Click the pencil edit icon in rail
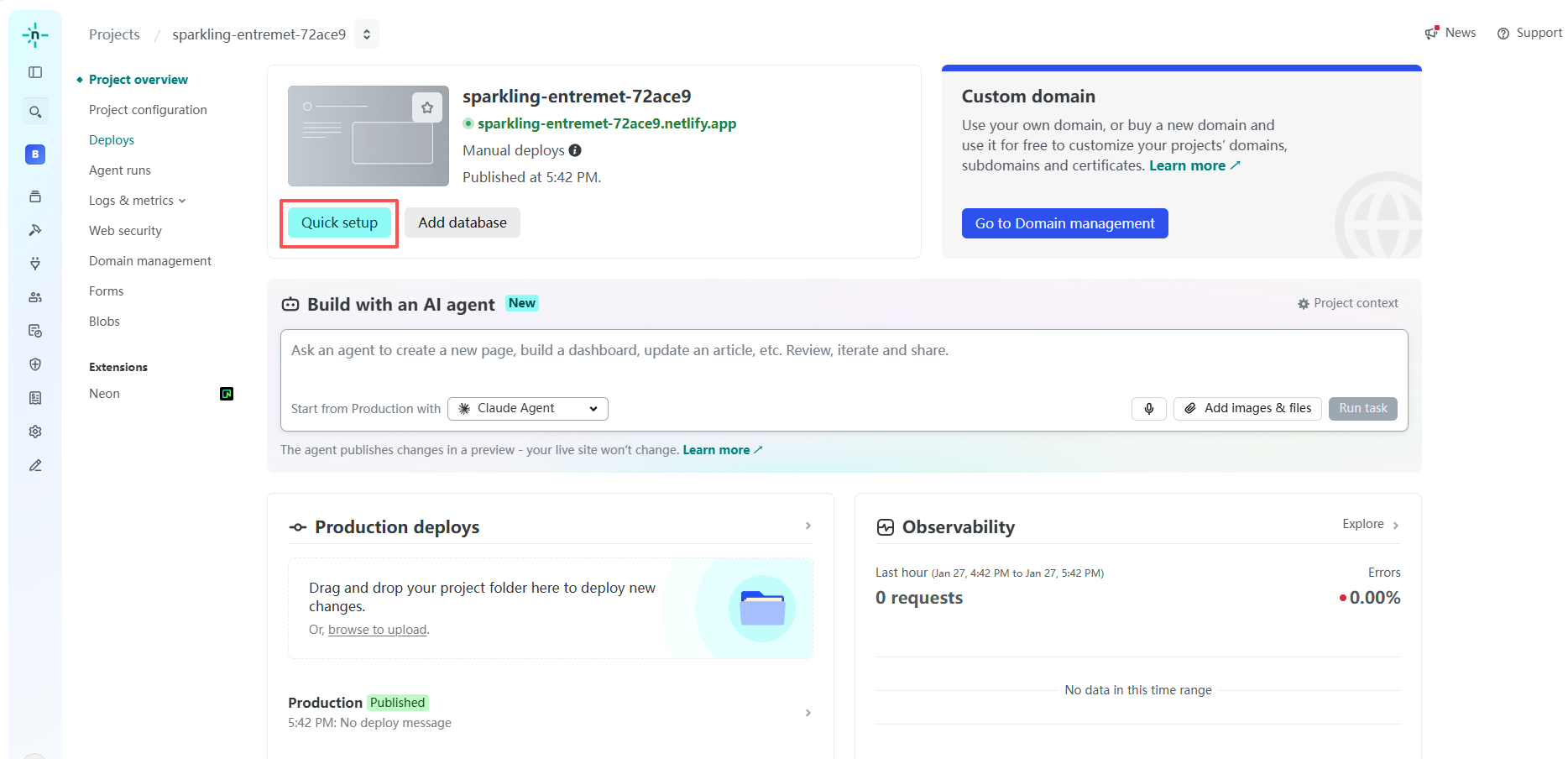The image size is (1568, 759). coord(35,465)
